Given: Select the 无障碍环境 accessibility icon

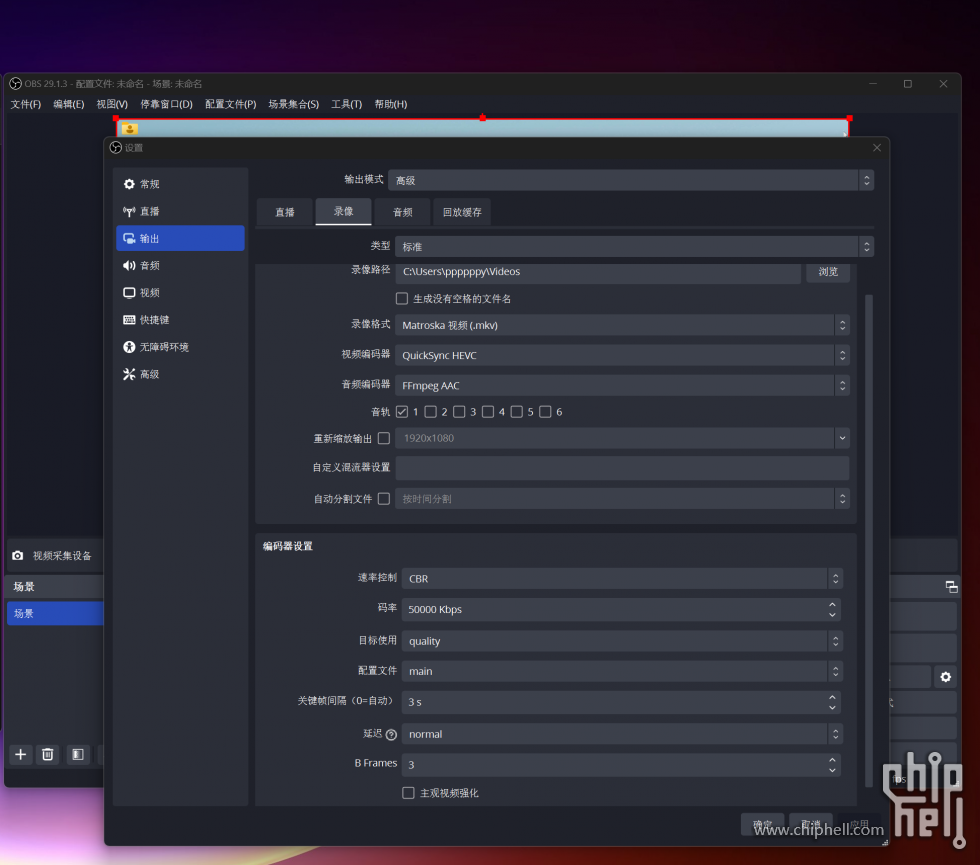Looking at the screenshot, I should (x=129, y=347).
